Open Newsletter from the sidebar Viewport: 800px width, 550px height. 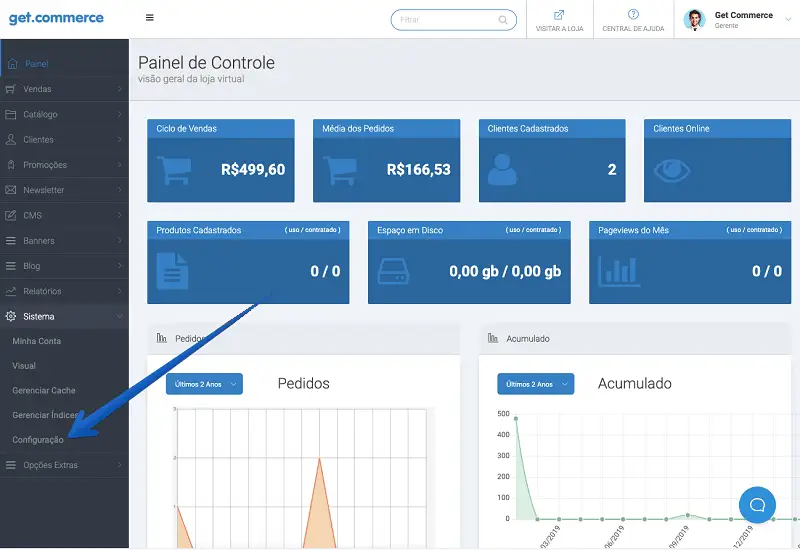[x=64, y=190]
